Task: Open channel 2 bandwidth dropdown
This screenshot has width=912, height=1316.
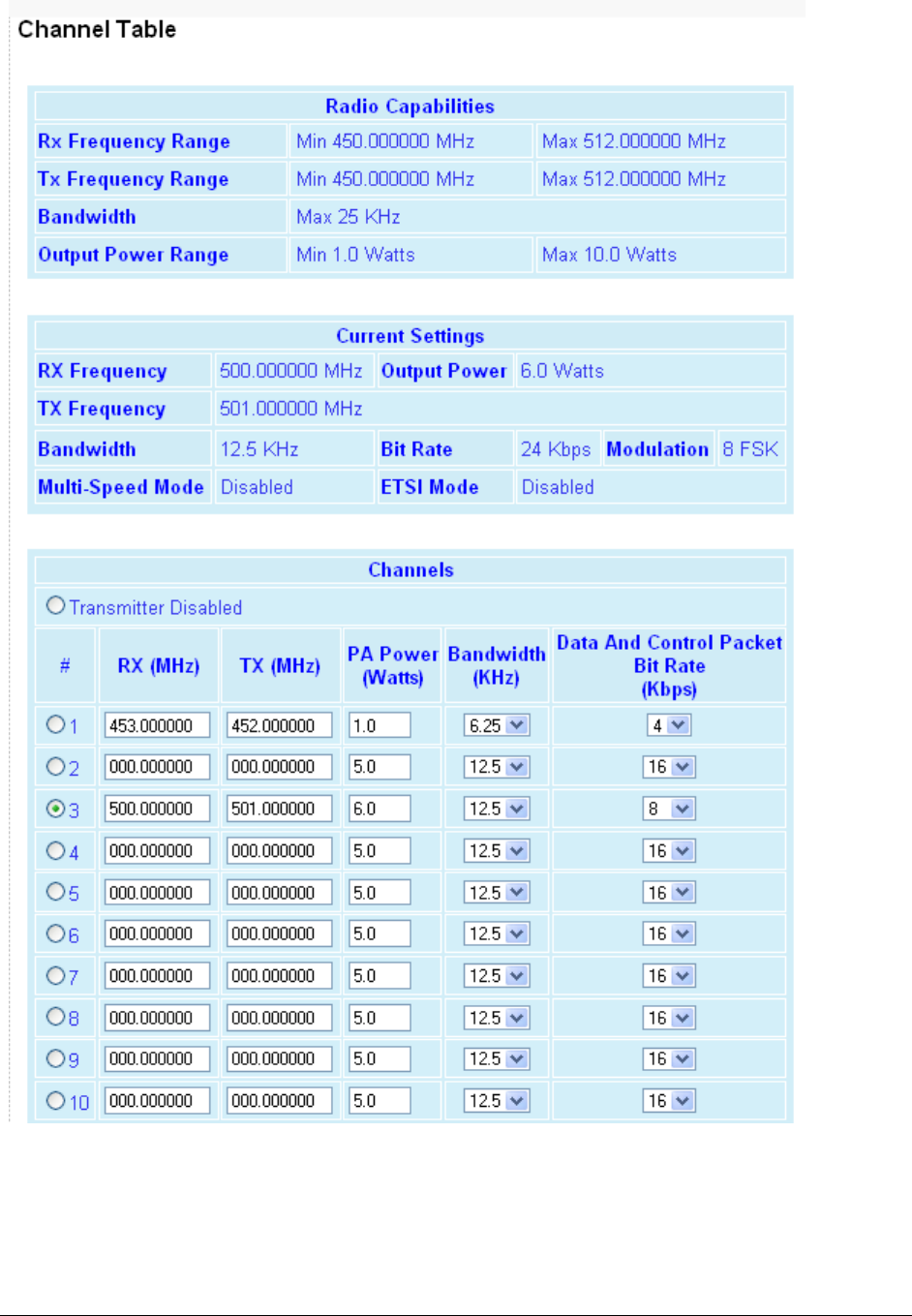Action: pos(497,767)
